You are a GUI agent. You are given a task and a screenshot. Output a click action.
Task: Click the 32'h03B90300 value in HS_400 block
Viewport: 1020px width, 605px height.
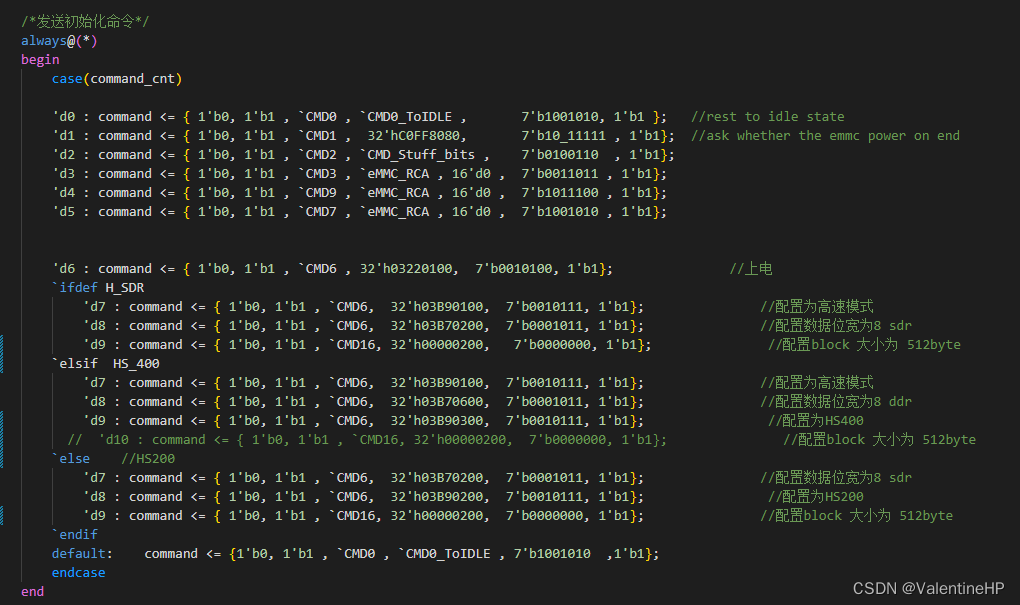pos(437,421)
